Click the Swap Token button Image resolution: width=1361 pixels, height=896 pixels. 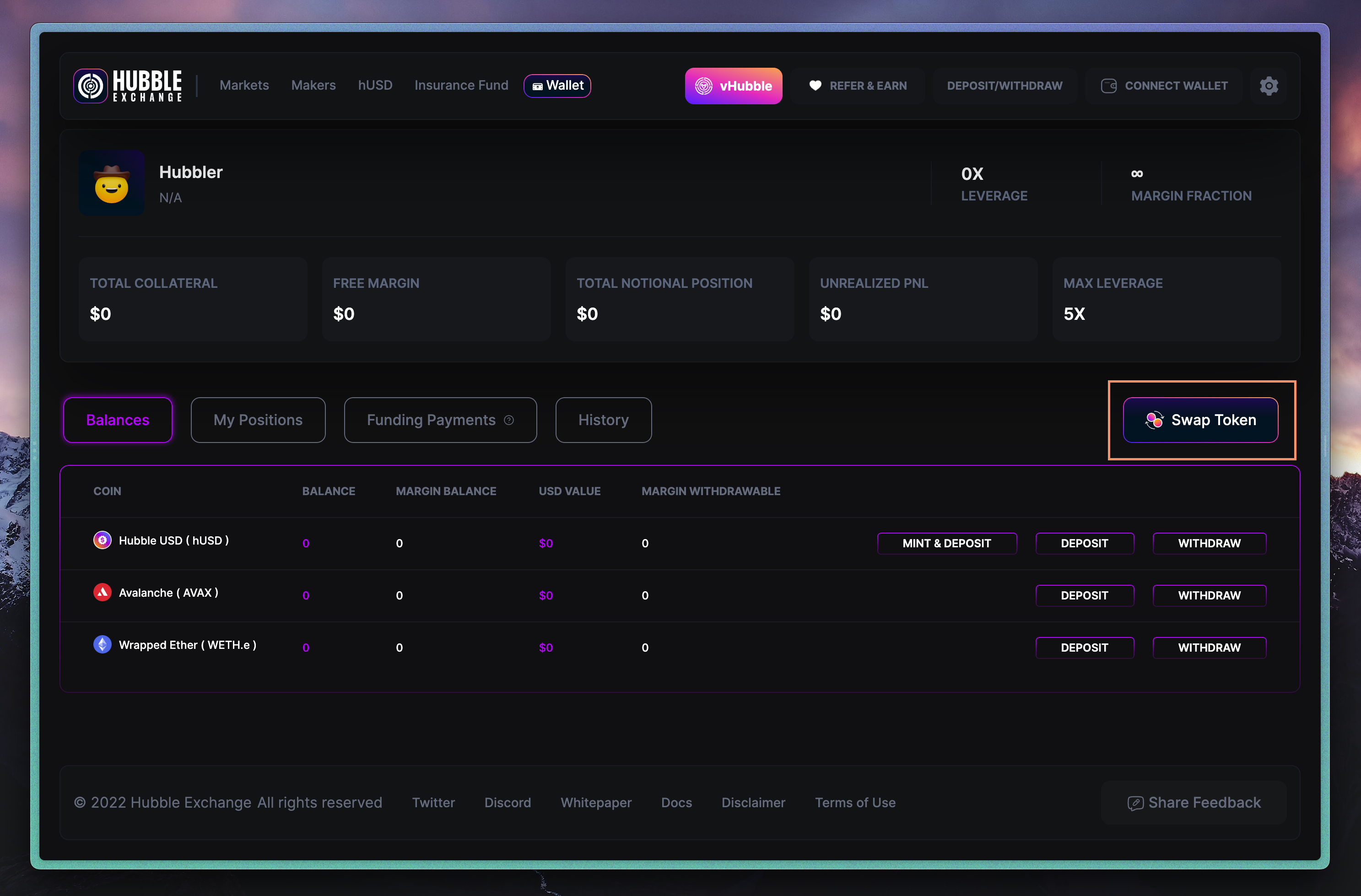[x=1200, y=420]
